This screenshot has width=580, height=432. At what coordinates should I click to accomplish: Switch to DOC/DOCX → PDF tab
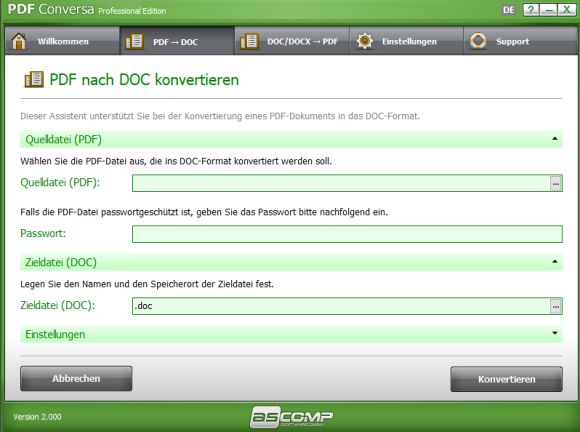[292, 41]
